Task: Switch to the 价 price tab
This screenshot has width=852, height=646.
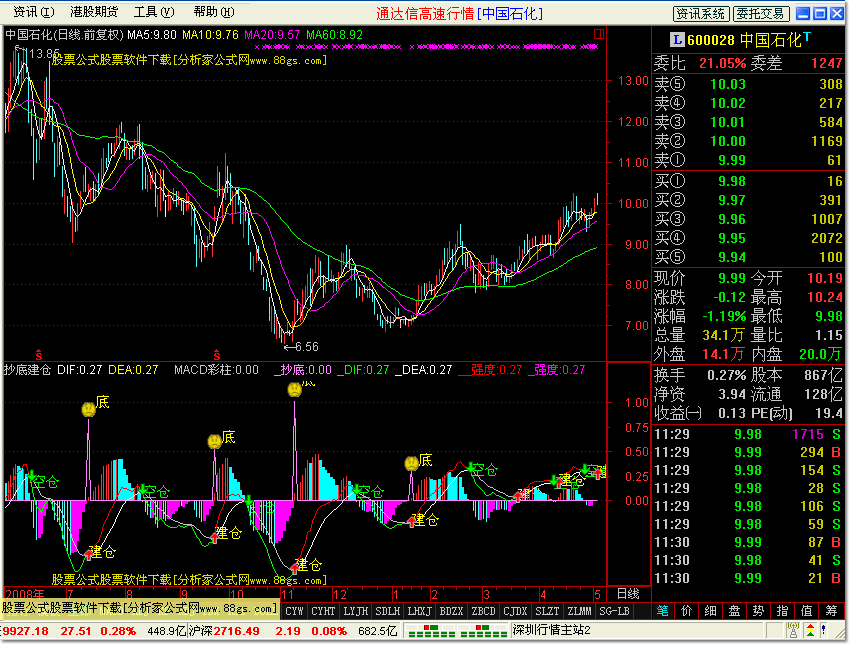Action: tap(687, 611)
